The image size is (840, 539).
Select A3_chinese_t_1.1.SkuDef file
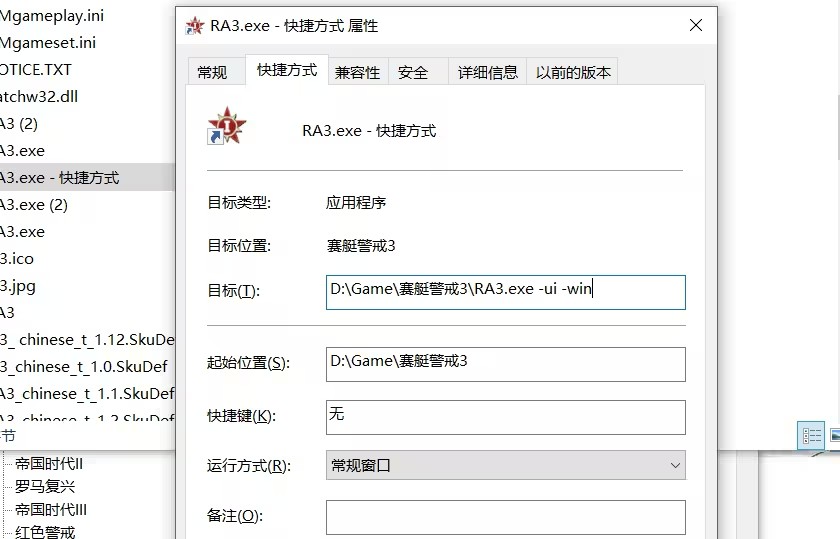pos(87,394)
